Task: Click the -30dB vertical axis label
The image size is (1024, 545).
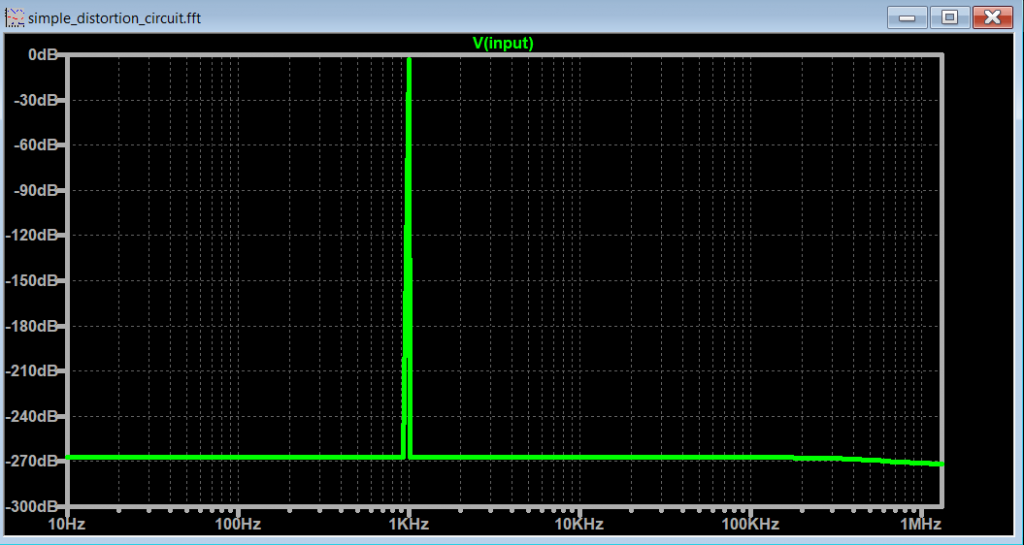Action: point(38,100)
